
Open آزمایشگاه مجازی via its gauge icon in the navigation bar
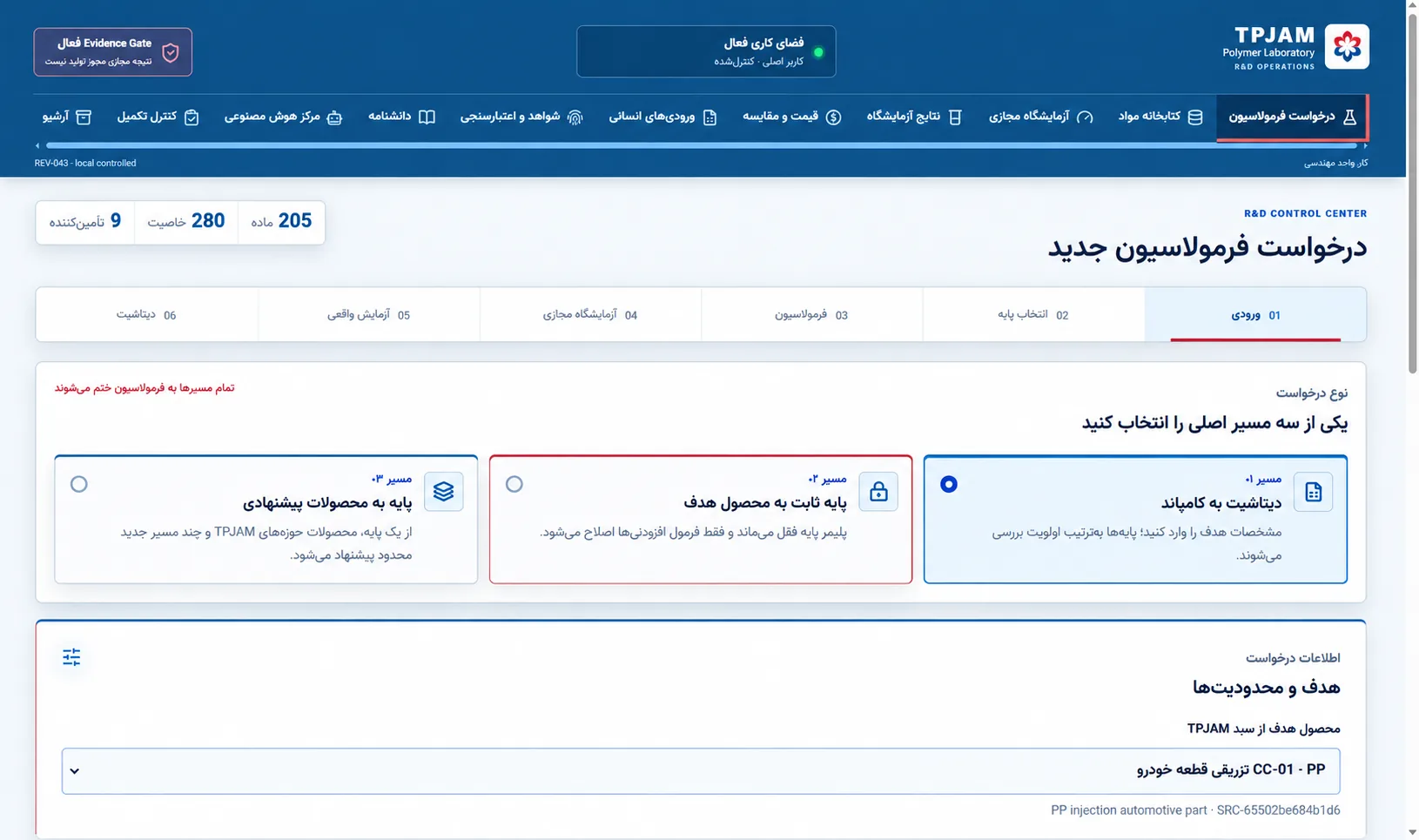click(1085, 117)
